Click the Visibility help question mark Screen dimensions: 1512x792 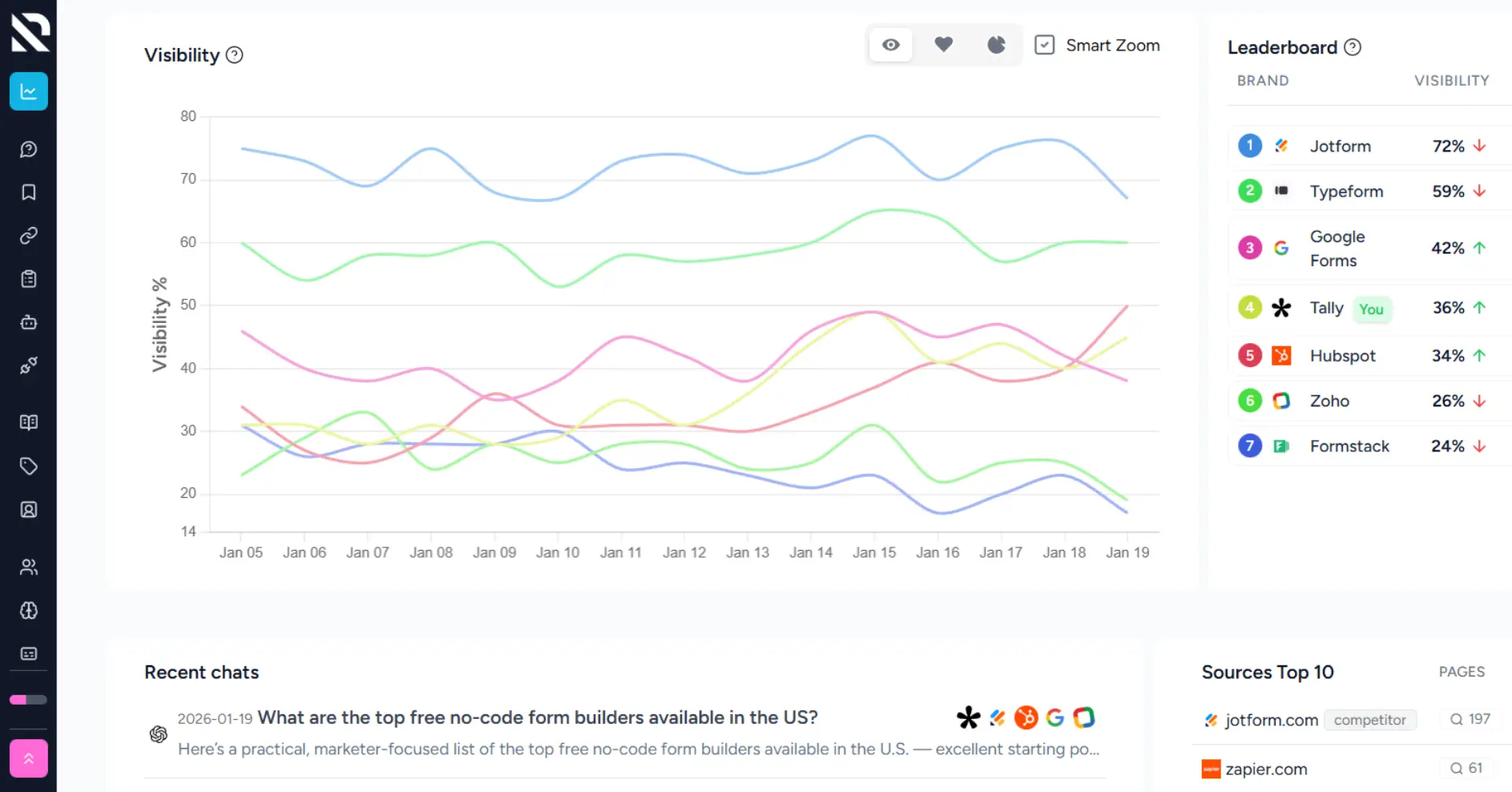click(x=234, y=55)
